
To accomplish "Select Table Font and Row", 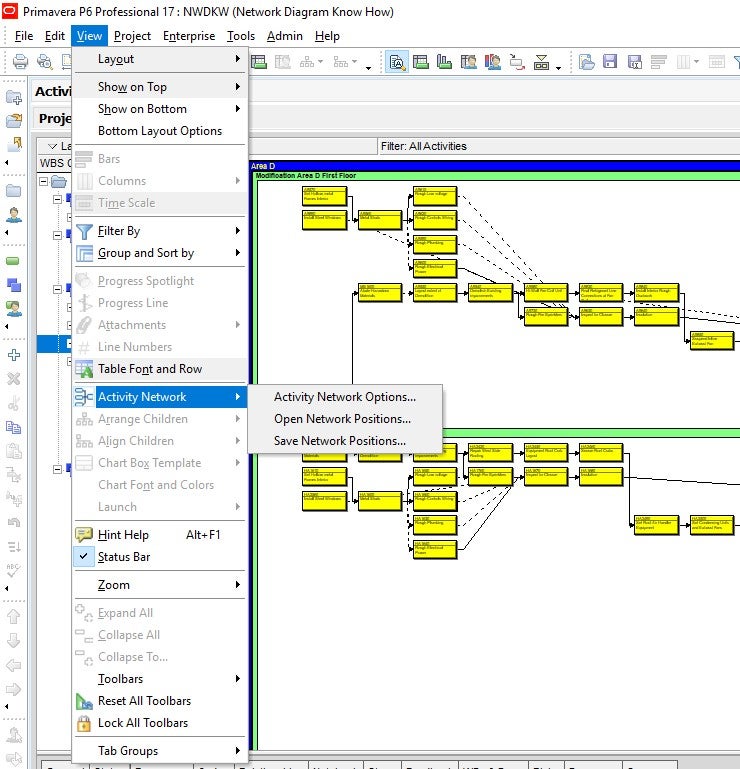I will [160, 369].
